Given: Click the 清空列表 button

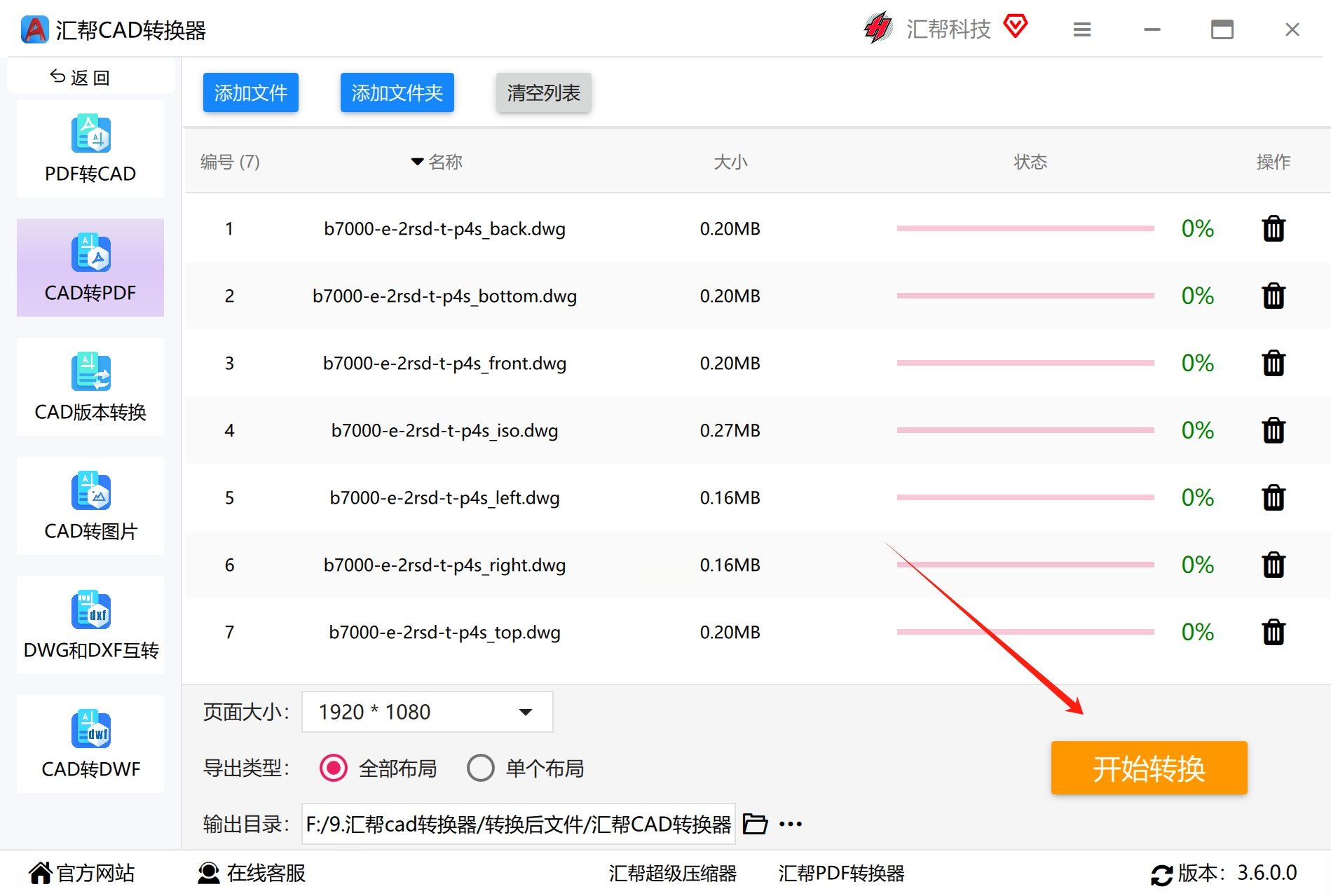Looking at the screenshot, I should 544,92.
